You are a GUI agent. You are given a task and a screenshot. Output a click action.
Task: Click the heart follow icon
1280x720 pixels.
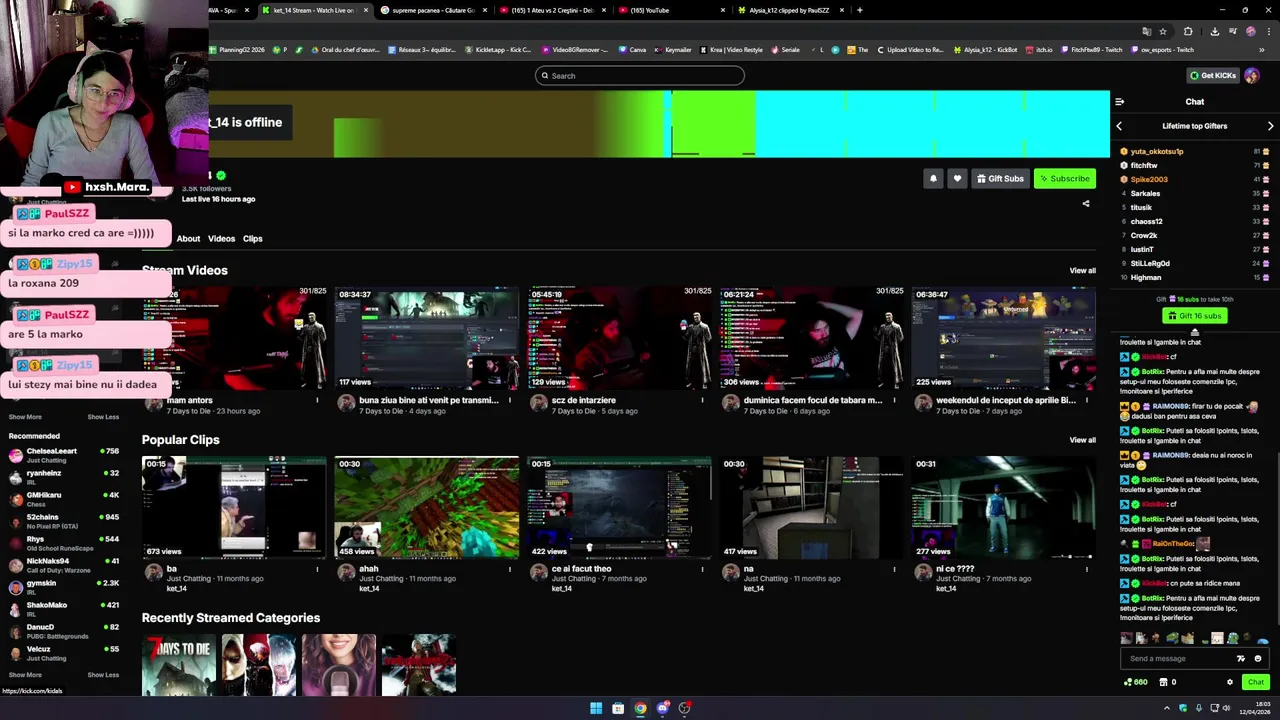957,179
